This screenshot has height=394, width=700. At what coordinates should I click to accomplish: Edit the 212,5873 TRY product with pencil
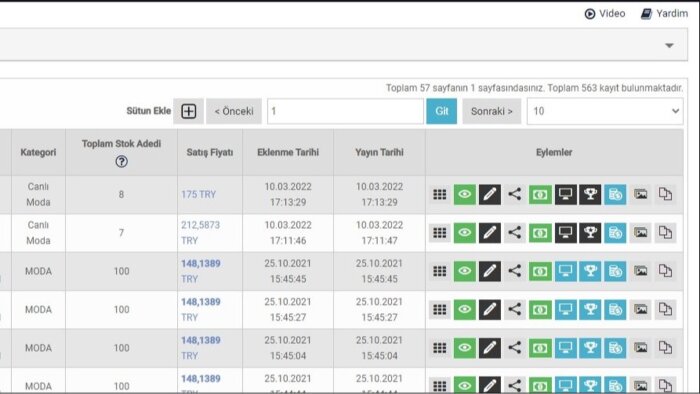490,232
